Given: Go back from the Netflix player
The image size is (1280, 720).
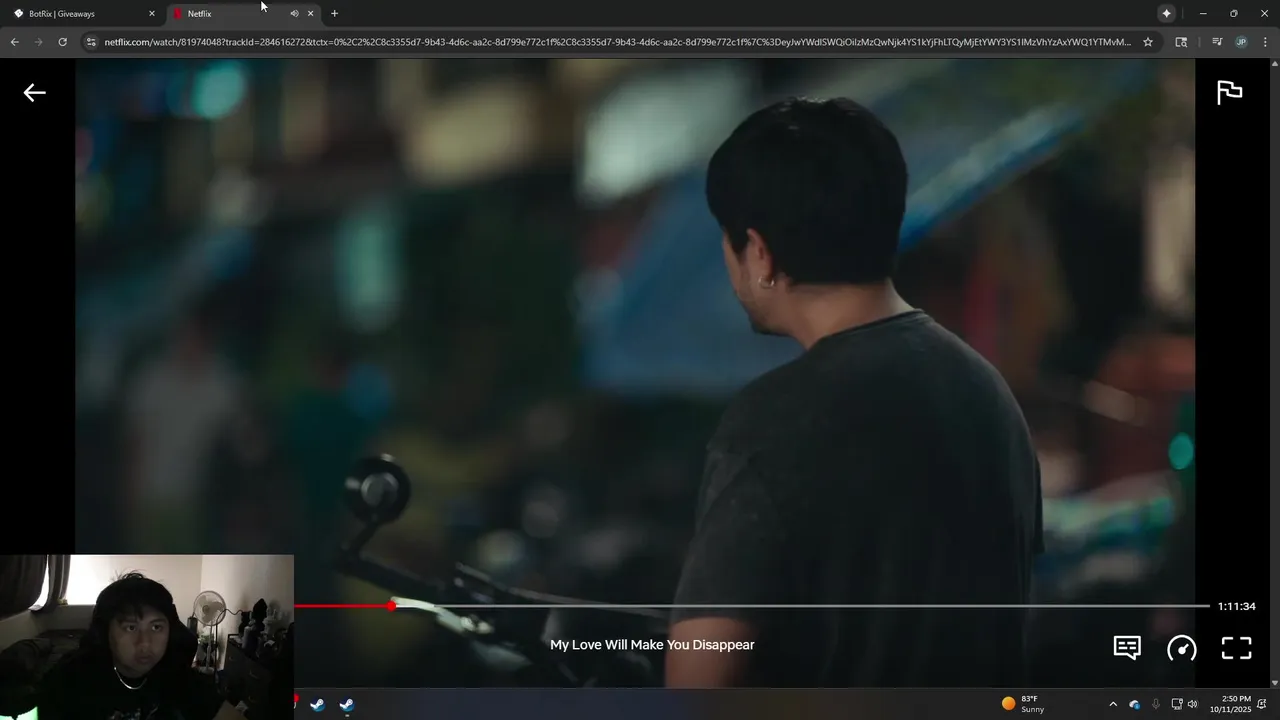Looking at the screenshot, I should coord(35,93).
